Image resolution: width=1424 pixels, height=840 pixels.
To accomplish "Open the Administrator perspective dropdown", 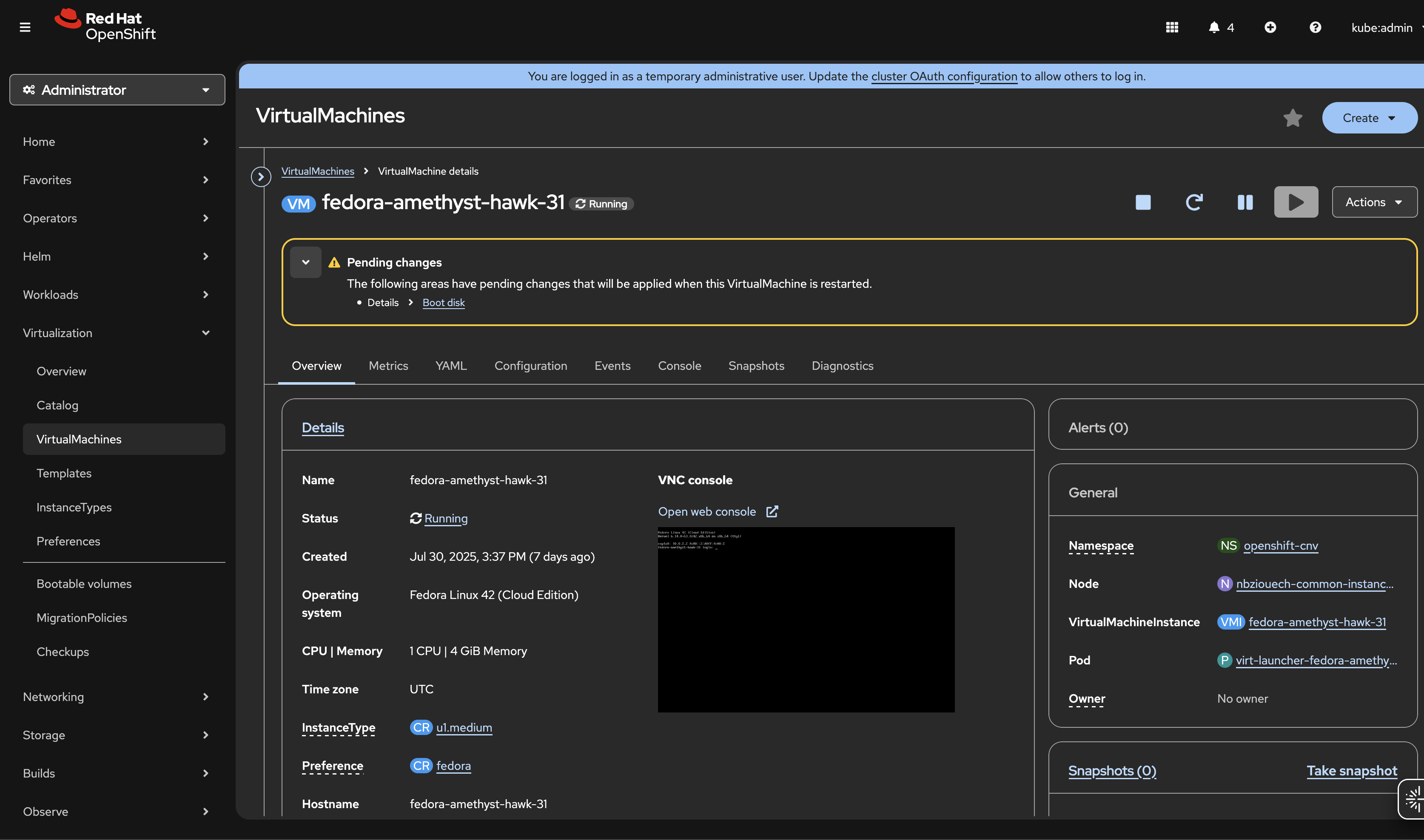I will (117, 90).
